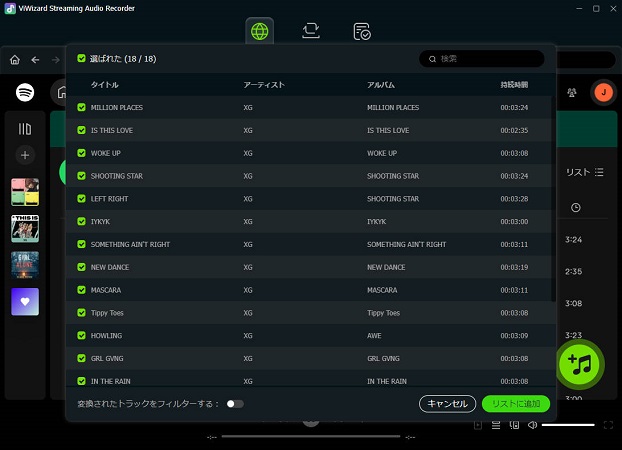Open the Liked Songs heart thumbnail
Screen dimensions: 622x450
(x=25, y=302)
